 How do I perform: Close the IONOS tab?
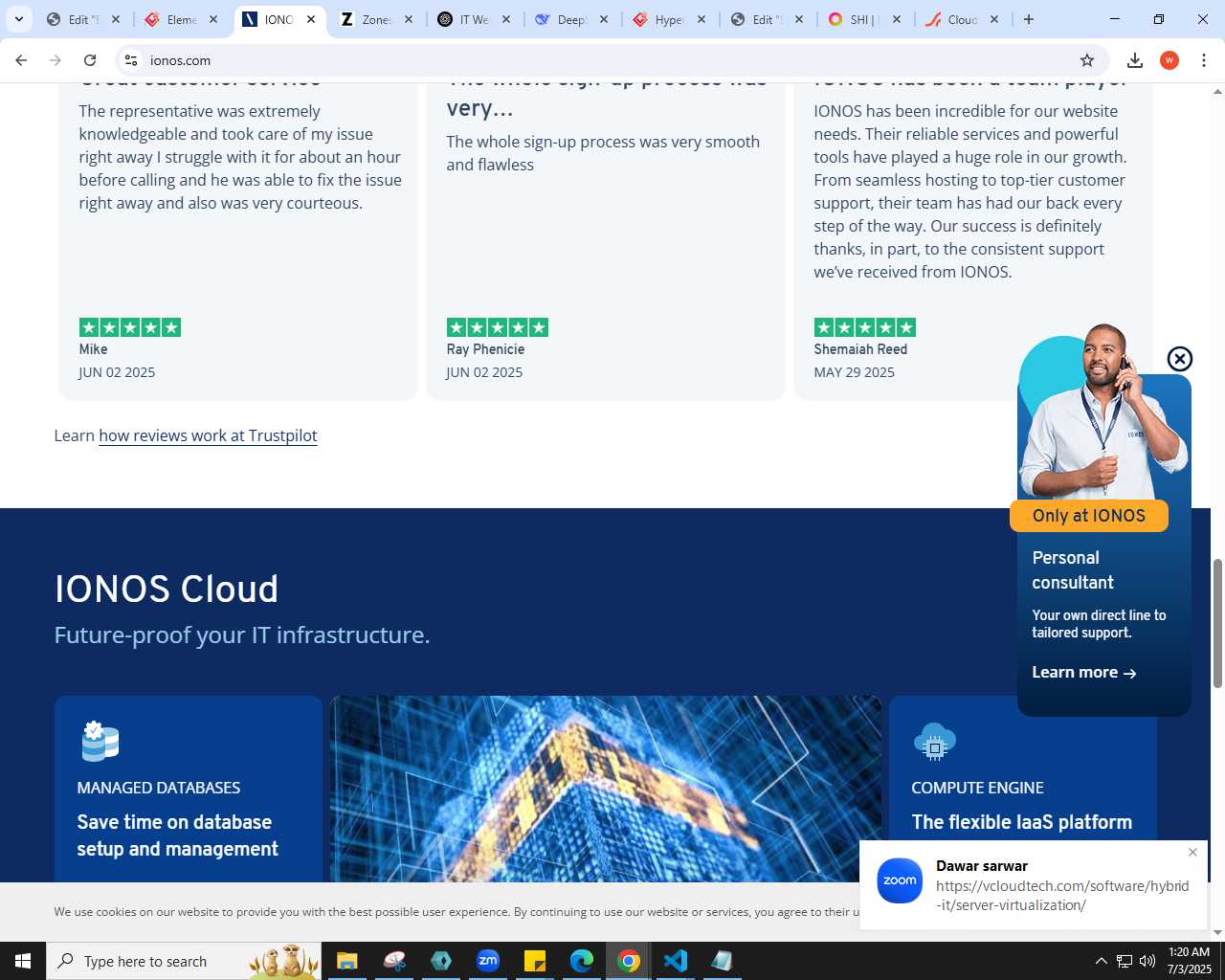[x=311, y=19]
